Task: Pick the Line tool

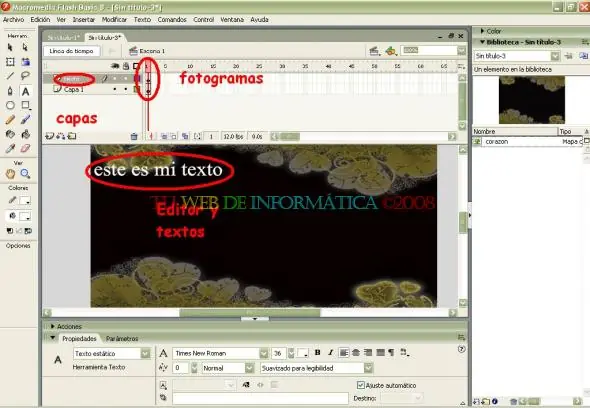Action: tap(10, 76)
